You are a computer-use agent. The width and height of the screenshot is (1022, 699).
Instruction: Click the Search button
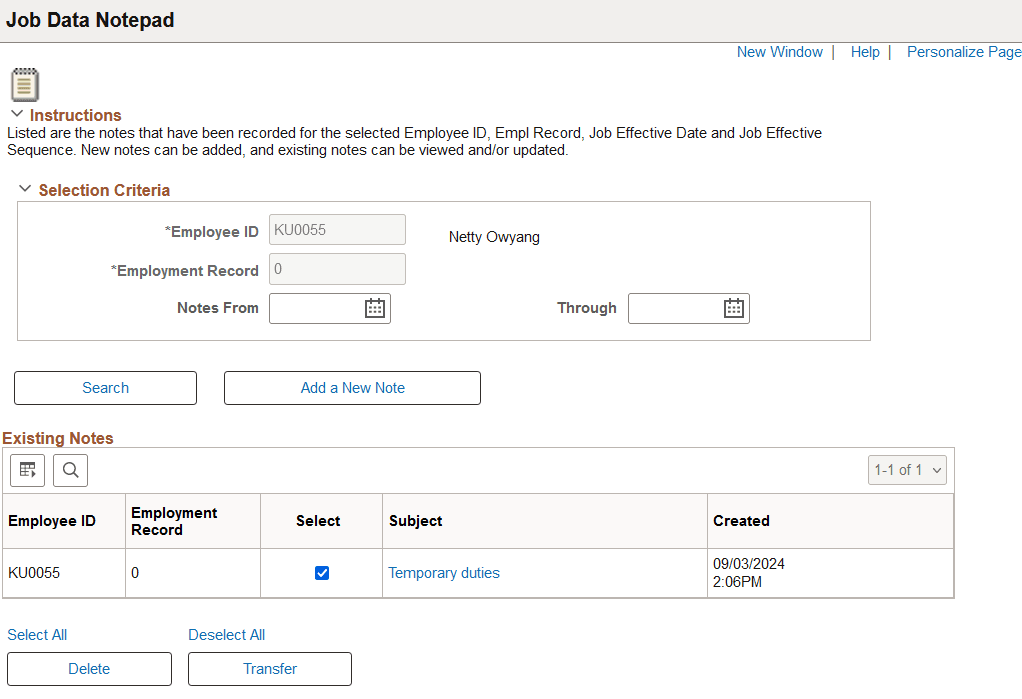(x=104, y=388)
